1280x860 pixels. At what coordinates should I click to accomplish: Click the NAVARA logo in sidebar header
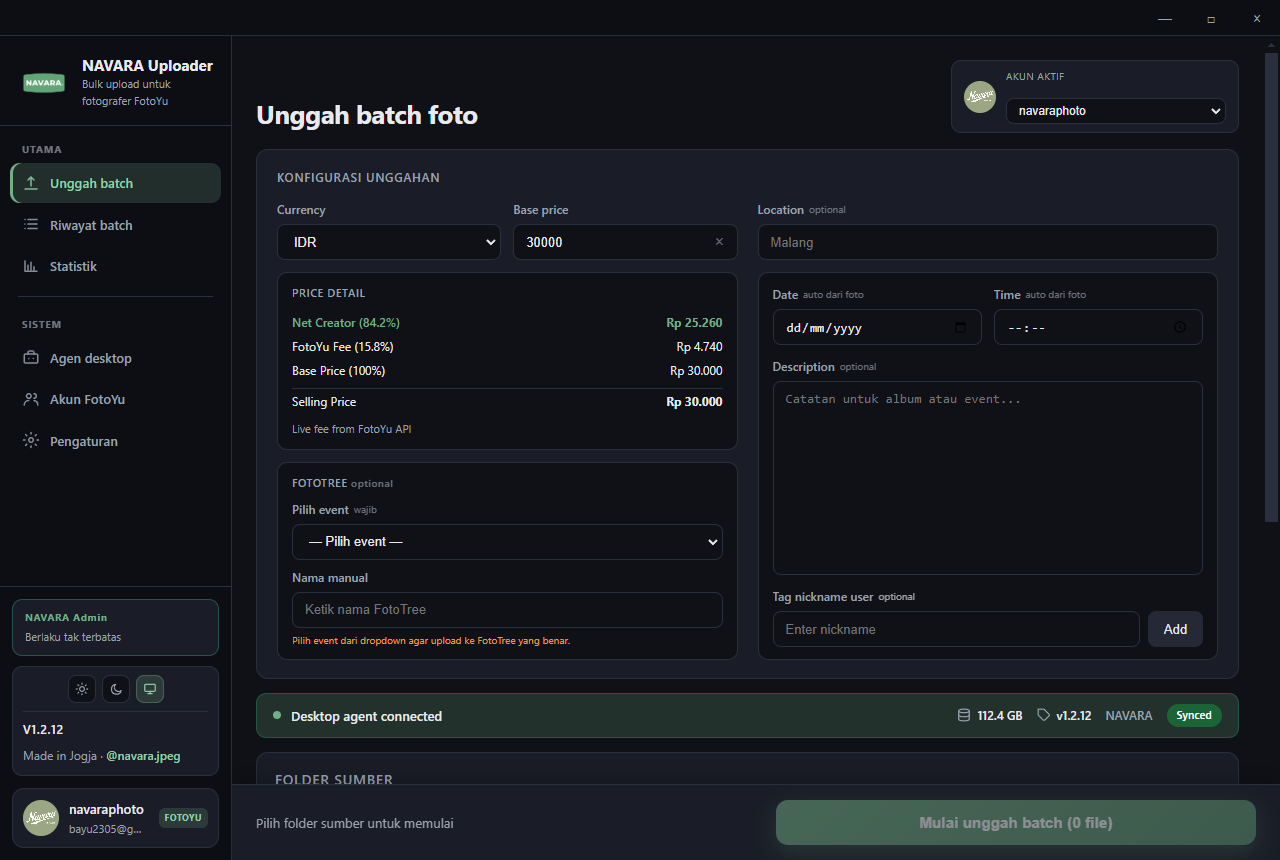44,83
